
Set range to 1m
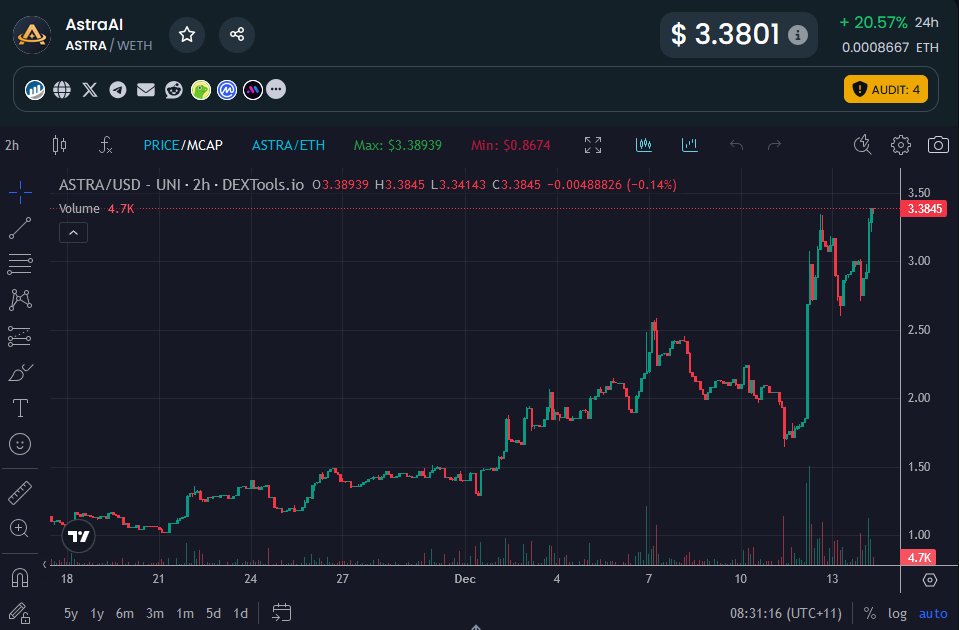[x=185, y=613]
